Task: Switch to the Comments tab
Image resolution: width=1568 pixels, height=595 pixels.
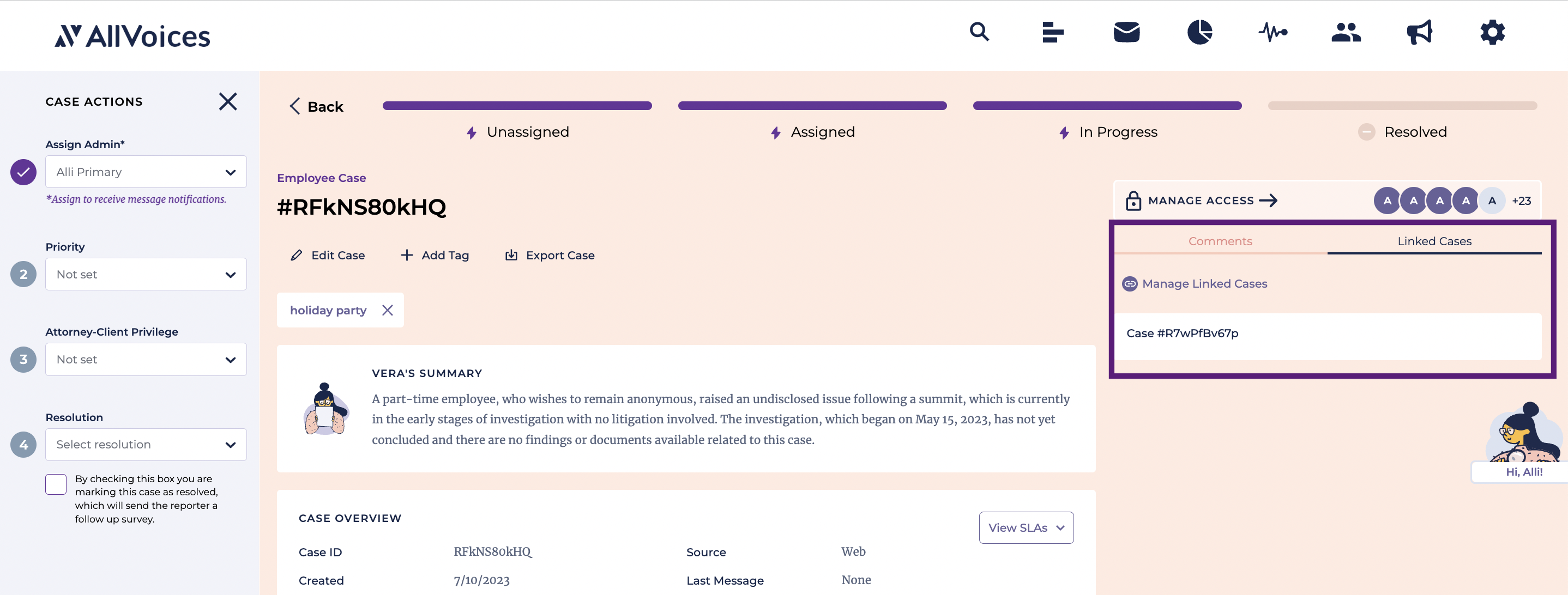Action: click(1220, 241)
